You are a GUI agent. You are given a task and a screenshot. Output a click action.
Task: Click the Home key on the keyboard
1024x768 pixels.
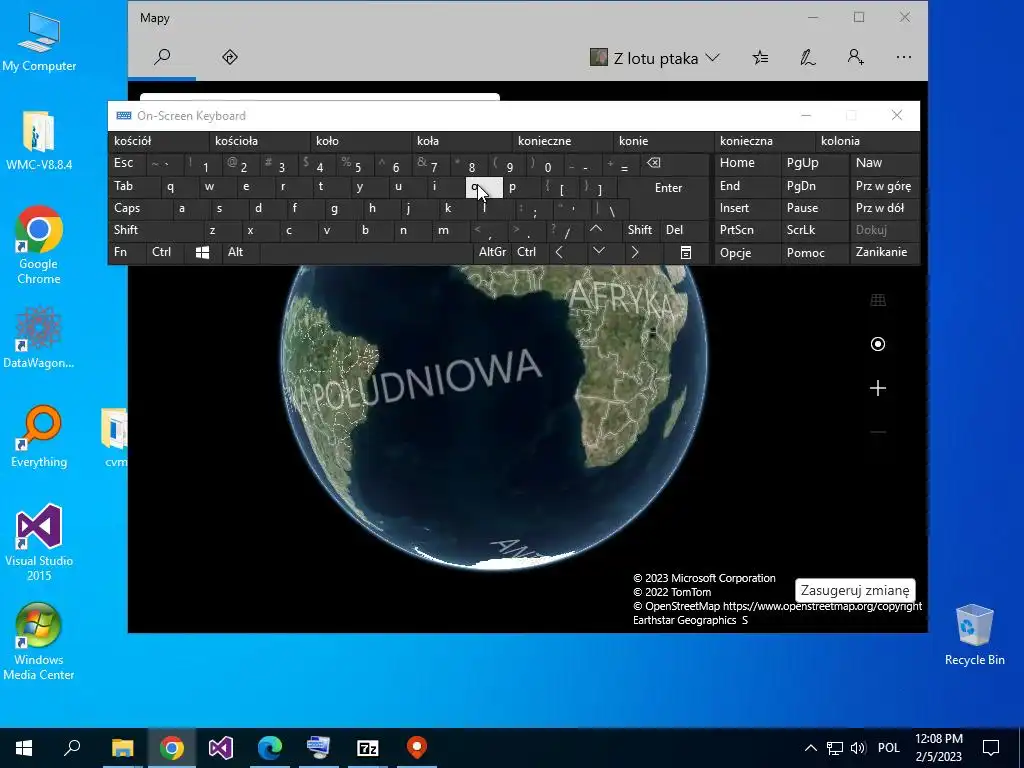[x=748, y=163]
